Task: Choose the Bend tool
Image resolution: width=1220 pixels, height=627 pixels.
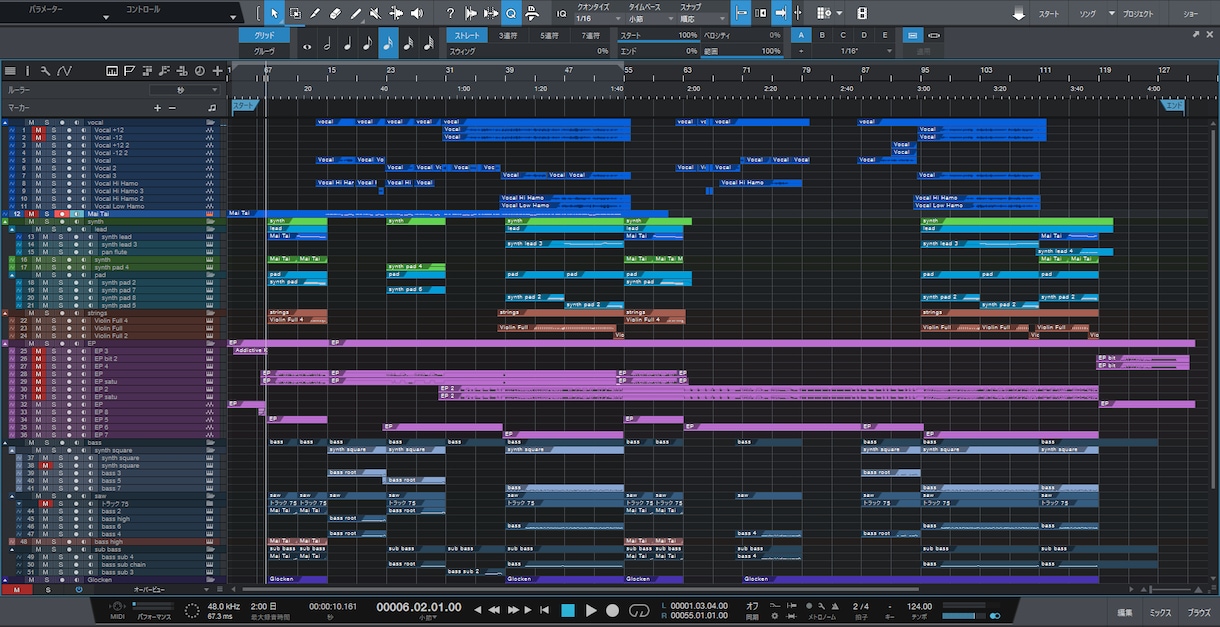Action: [x=396, y=13]
